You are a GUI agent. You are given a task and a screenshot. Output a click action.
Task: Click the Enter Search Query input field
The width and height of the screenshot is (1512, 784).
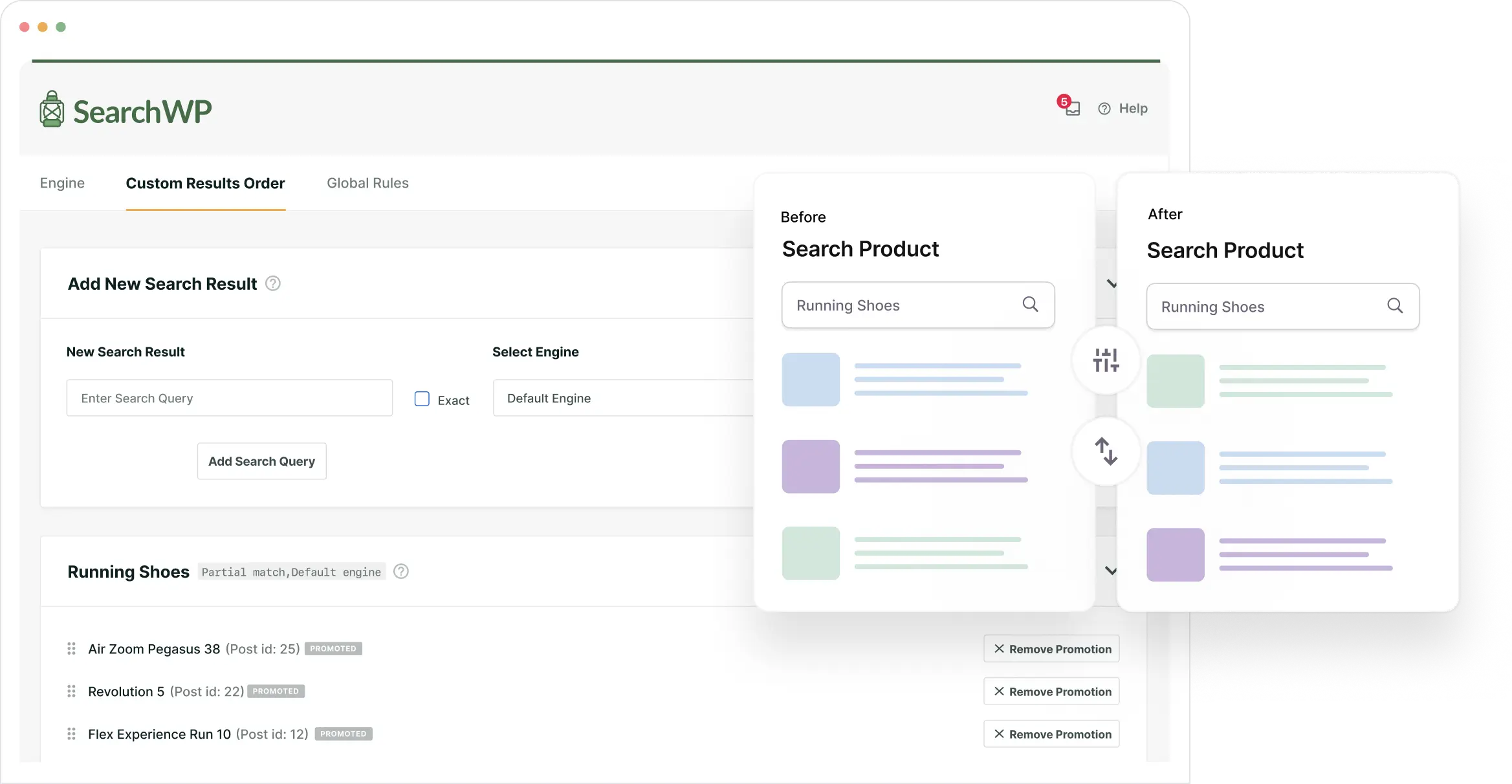229,398
